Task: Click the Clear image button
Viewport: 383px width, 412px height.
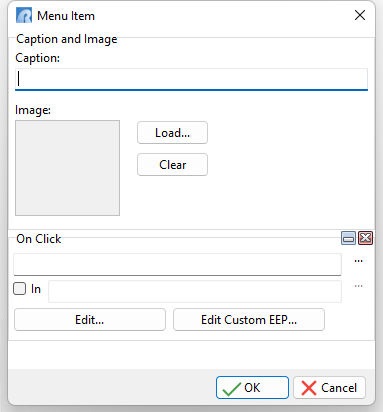Action: 172,165
